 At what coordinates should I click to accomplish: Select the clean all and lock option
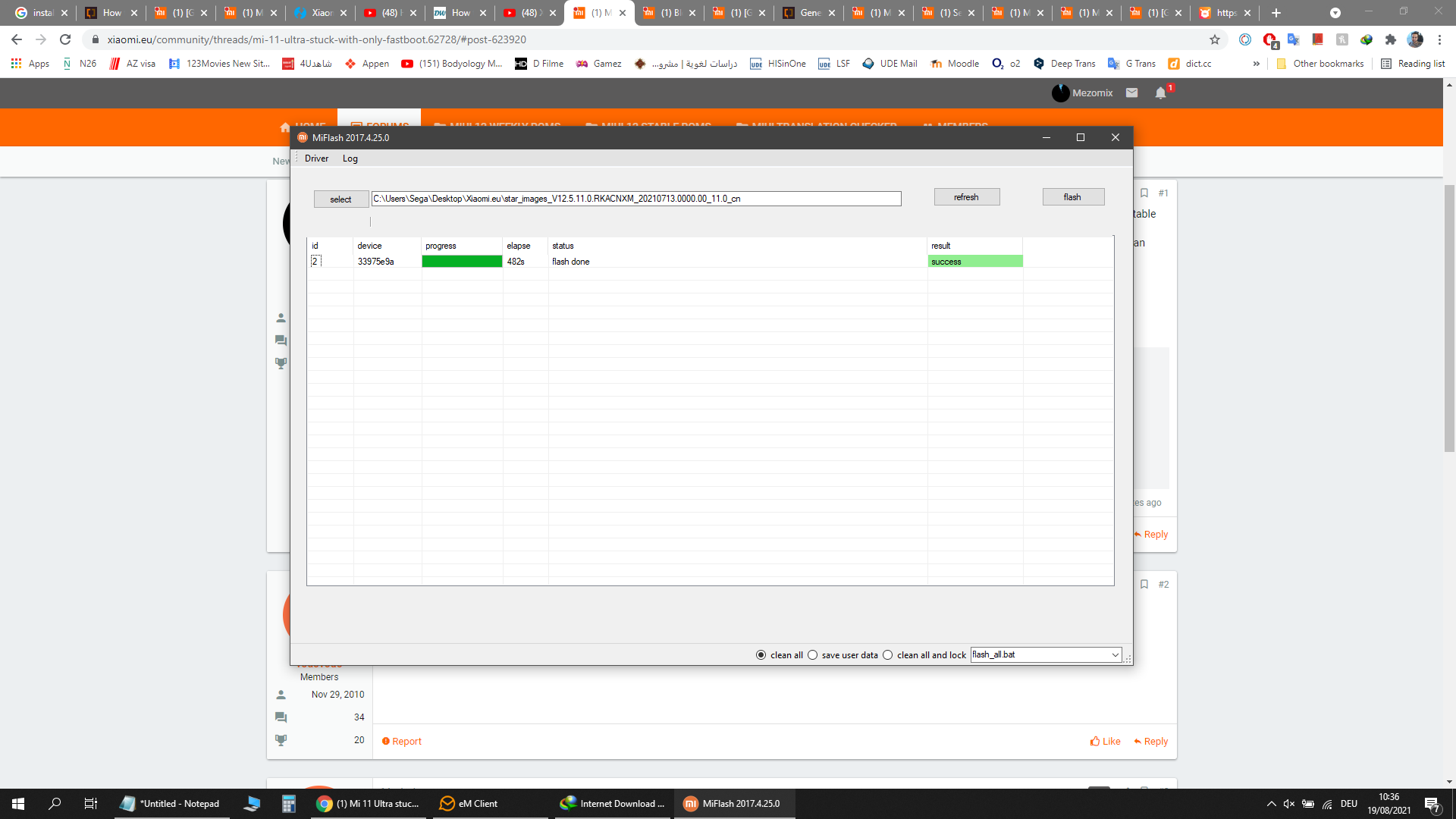[888, 655]
